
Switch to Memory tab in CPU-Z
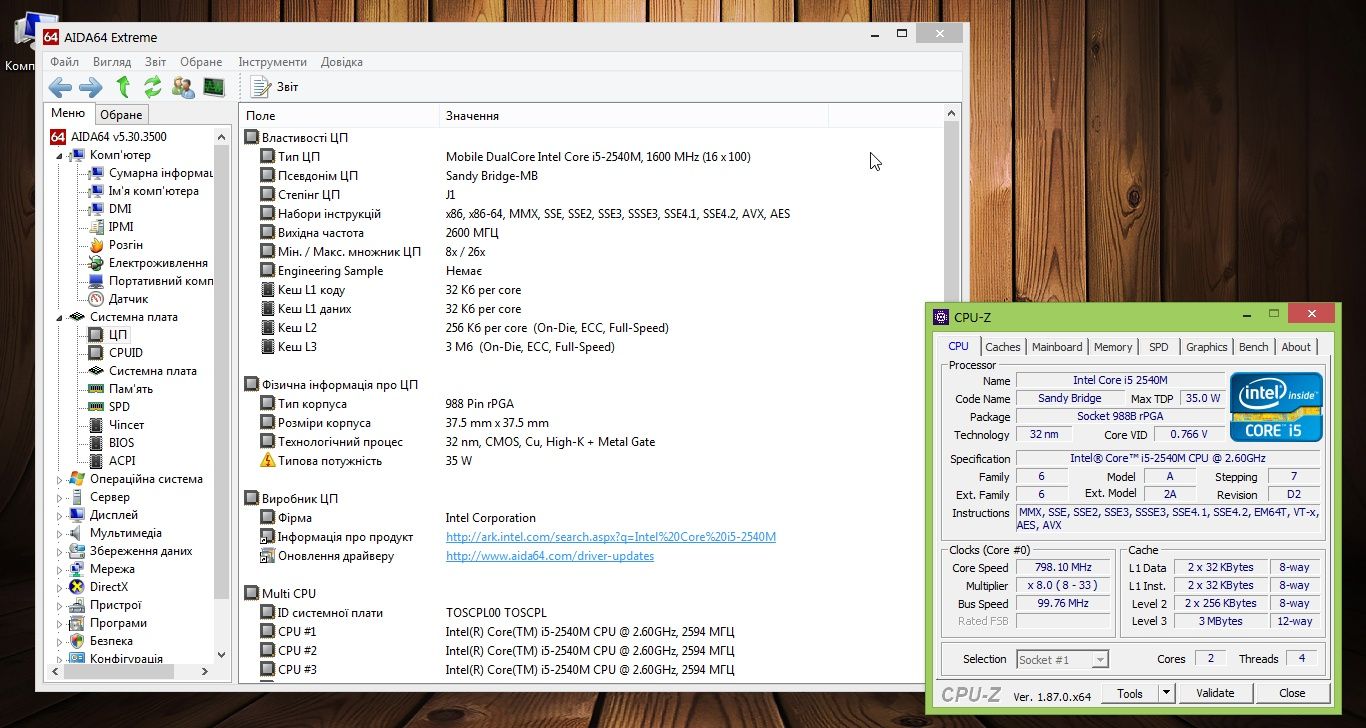(x=1113, y=347)
